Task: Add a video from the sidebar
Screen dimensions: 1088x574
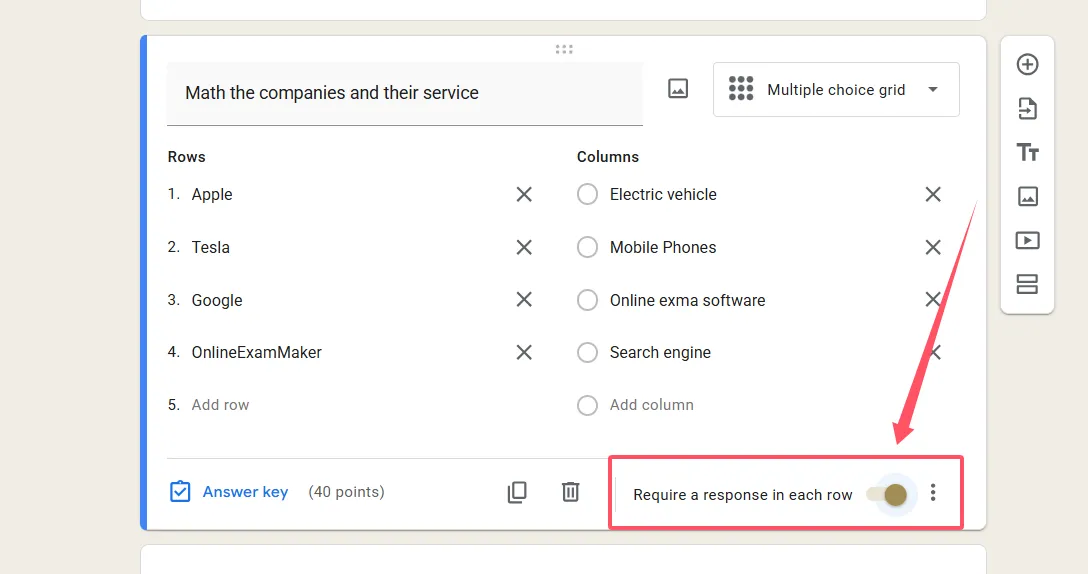Action: click(1027, 241)
